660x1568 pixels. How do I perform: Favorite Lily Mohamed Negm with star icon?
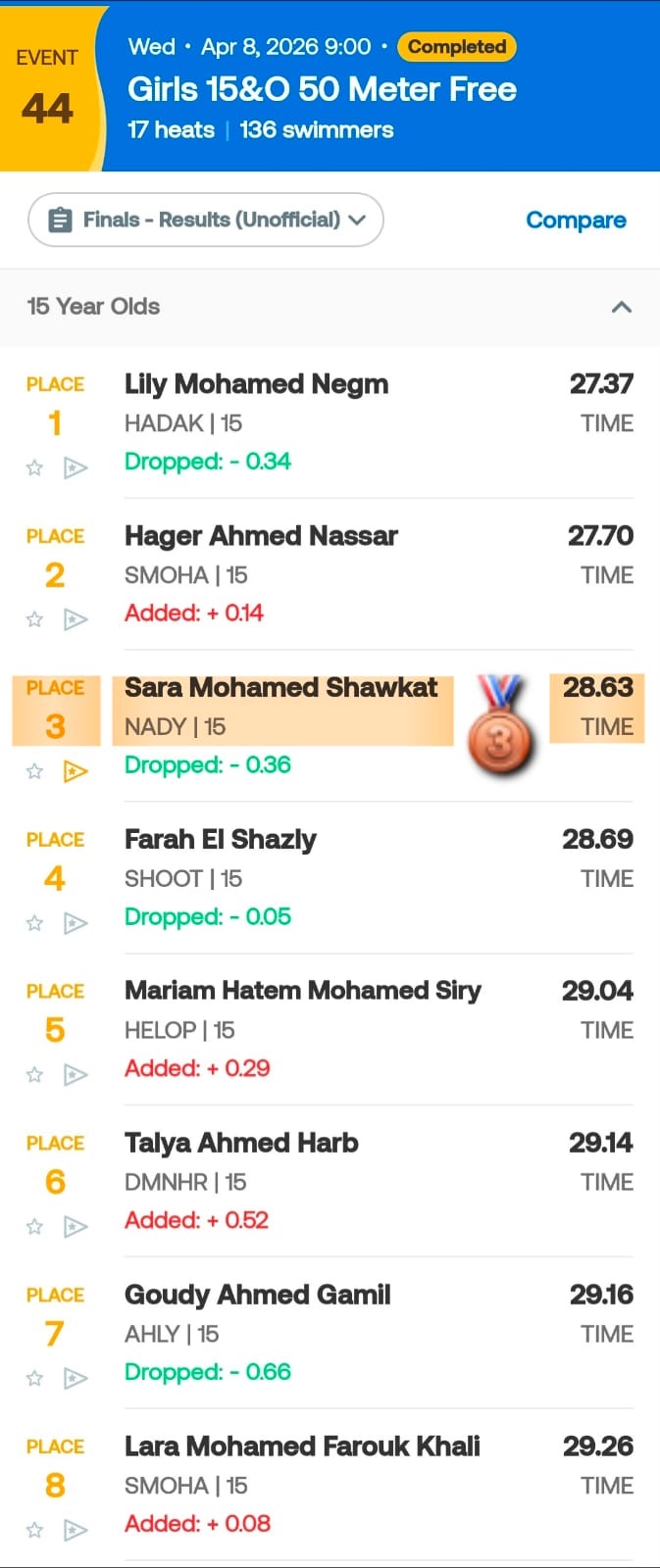point(34,468)
